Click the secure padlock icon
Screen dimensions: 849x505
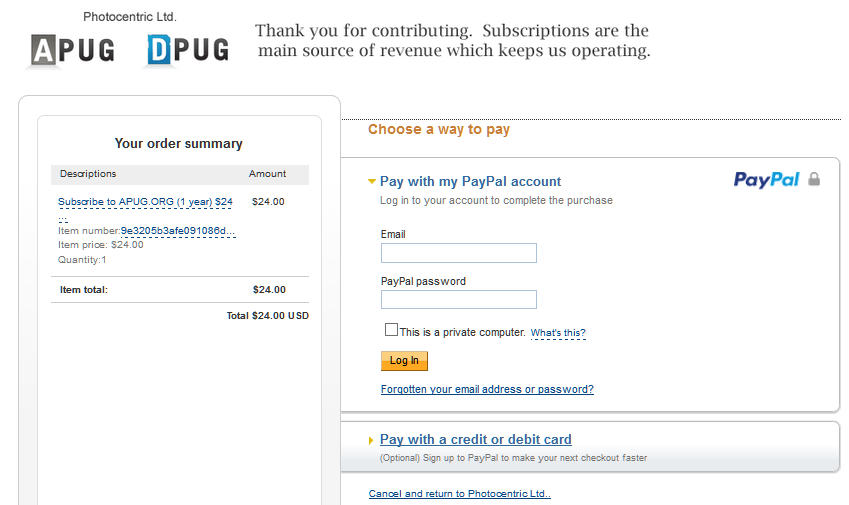(x=814, y=180)
